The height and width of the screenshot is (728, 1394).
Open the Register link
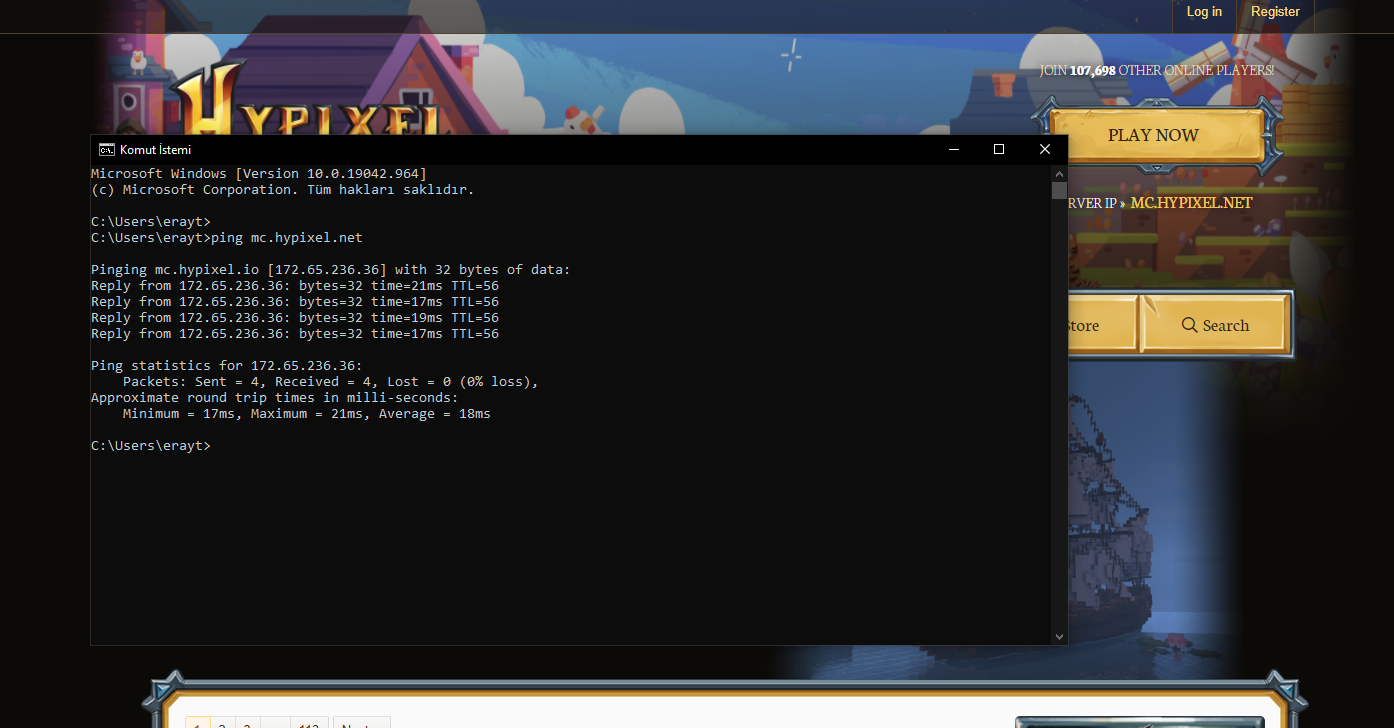pyautogui.click(x=1275, y=12)
